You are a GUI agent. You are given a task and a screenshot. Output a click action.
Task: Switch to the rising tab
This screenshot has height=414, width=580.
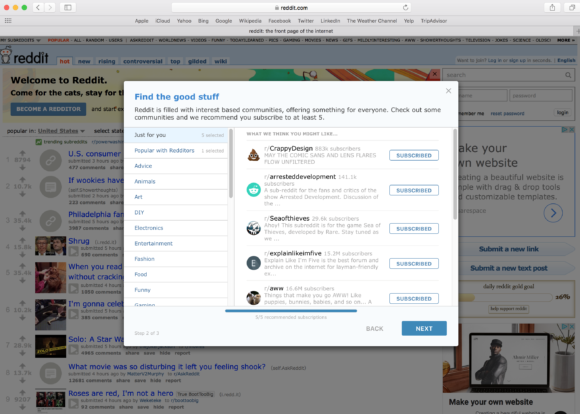point(107,61)
